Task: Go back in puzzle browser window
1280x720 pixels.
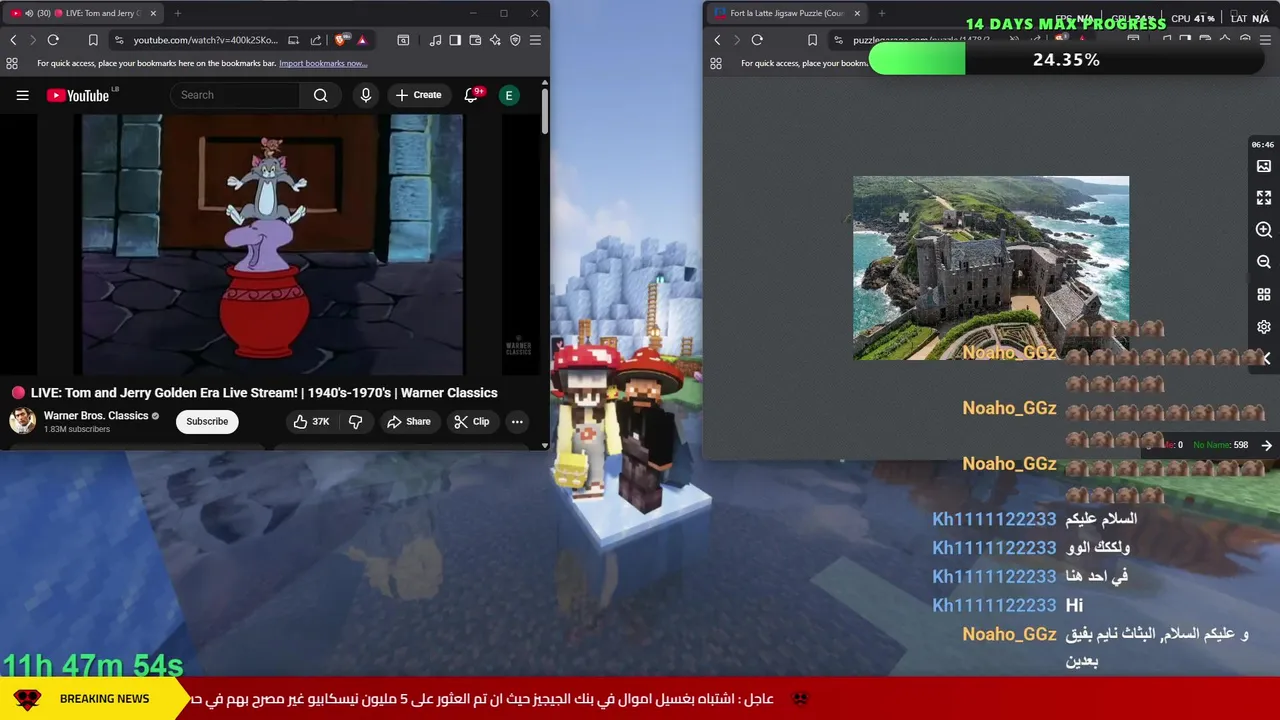Action: pyautogui.click(x=717, y=40)
